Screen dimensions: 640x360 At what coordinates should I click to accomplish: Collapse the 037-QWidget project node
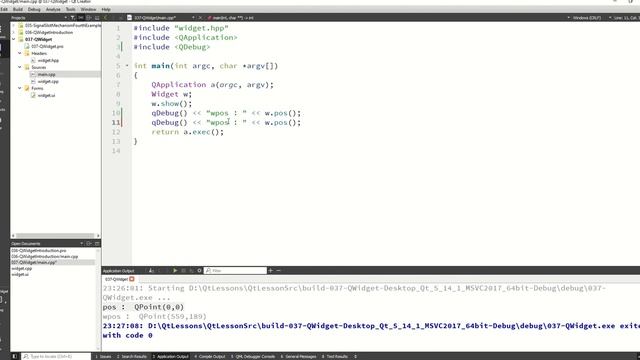click(x=13, y=39)
